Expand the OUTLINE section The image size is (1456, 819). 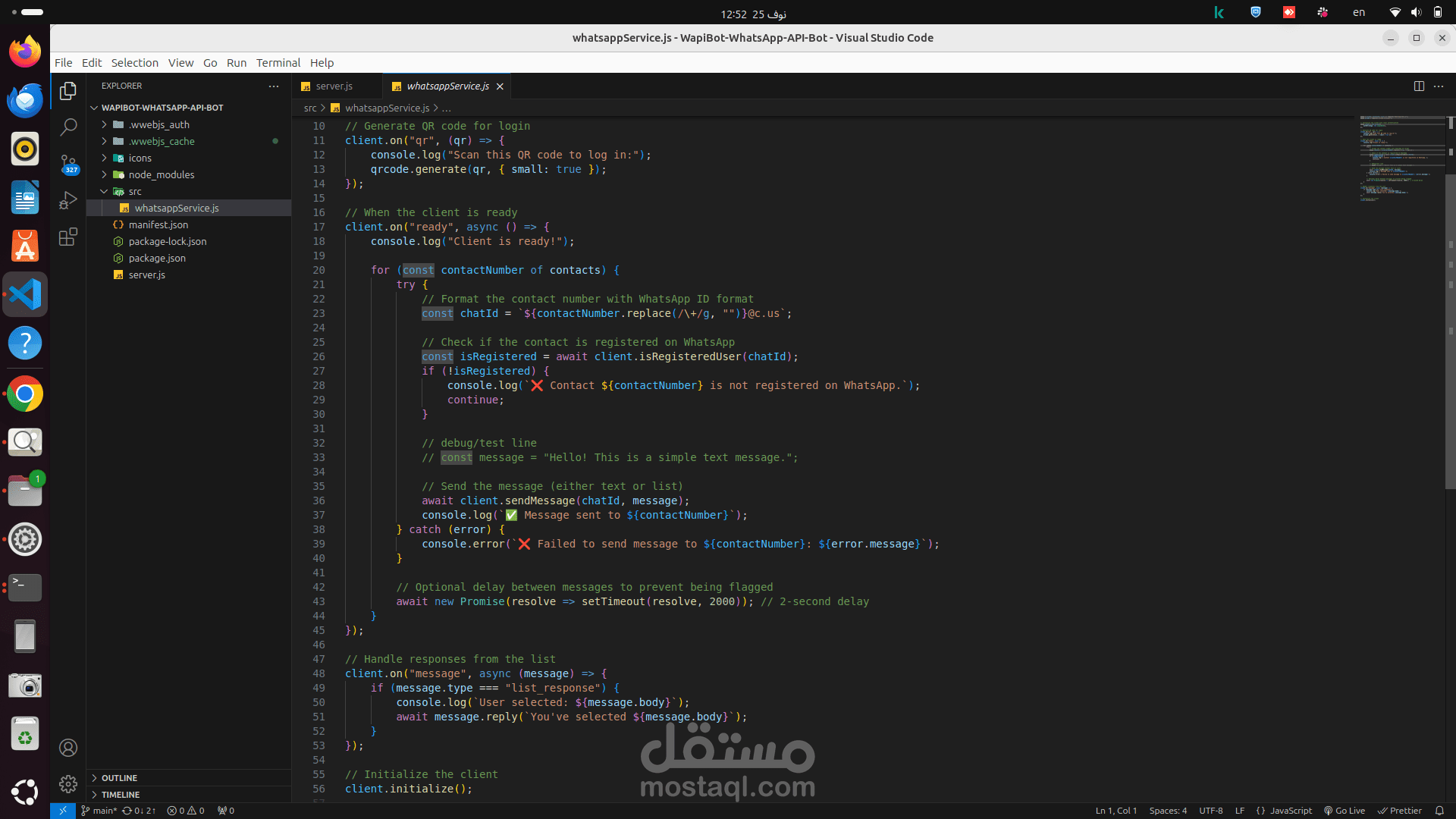click(x=119, y=778)
